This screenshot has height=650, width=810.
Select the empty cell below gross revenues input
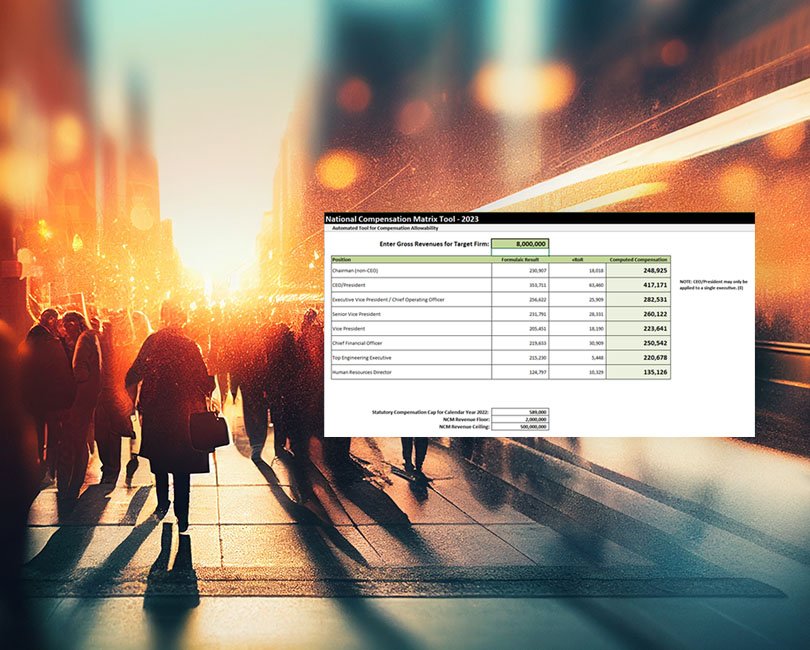[520, 252]
